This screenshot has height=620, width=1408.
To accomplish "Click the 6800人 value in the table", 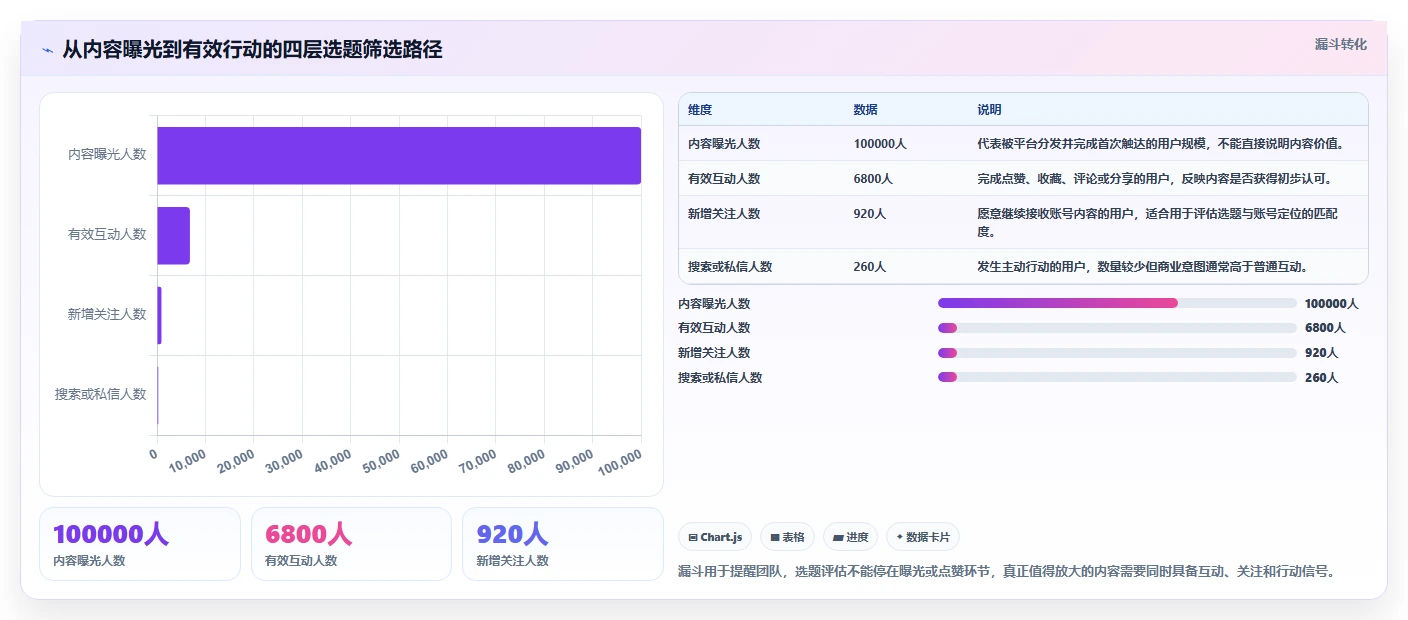I will coord(873,179).
